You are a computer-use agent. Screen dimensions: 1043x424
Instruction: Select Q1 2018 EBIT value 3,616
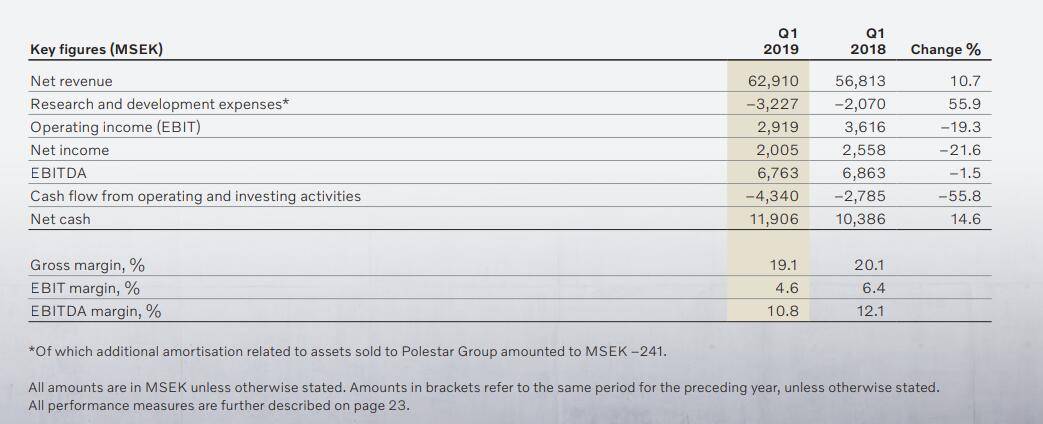tap(865, 127)
